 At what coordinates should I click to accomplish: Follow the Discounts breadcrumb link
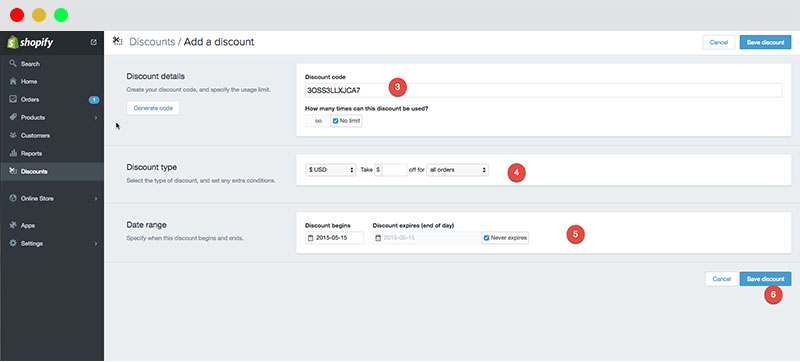152,42
